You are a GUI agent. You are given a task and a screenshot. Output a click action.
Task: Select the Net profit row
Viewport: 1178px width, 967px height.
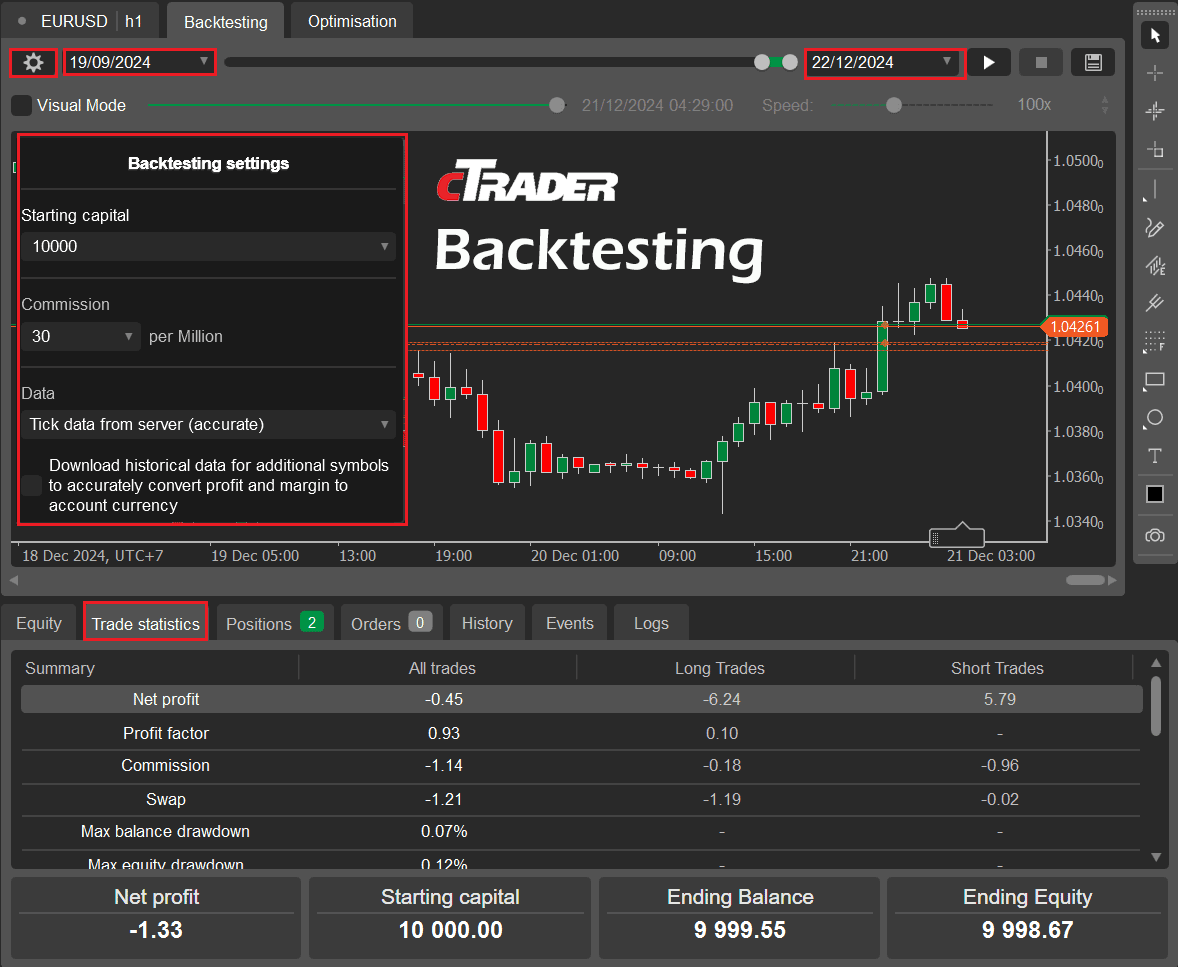[x=581, y=699]
